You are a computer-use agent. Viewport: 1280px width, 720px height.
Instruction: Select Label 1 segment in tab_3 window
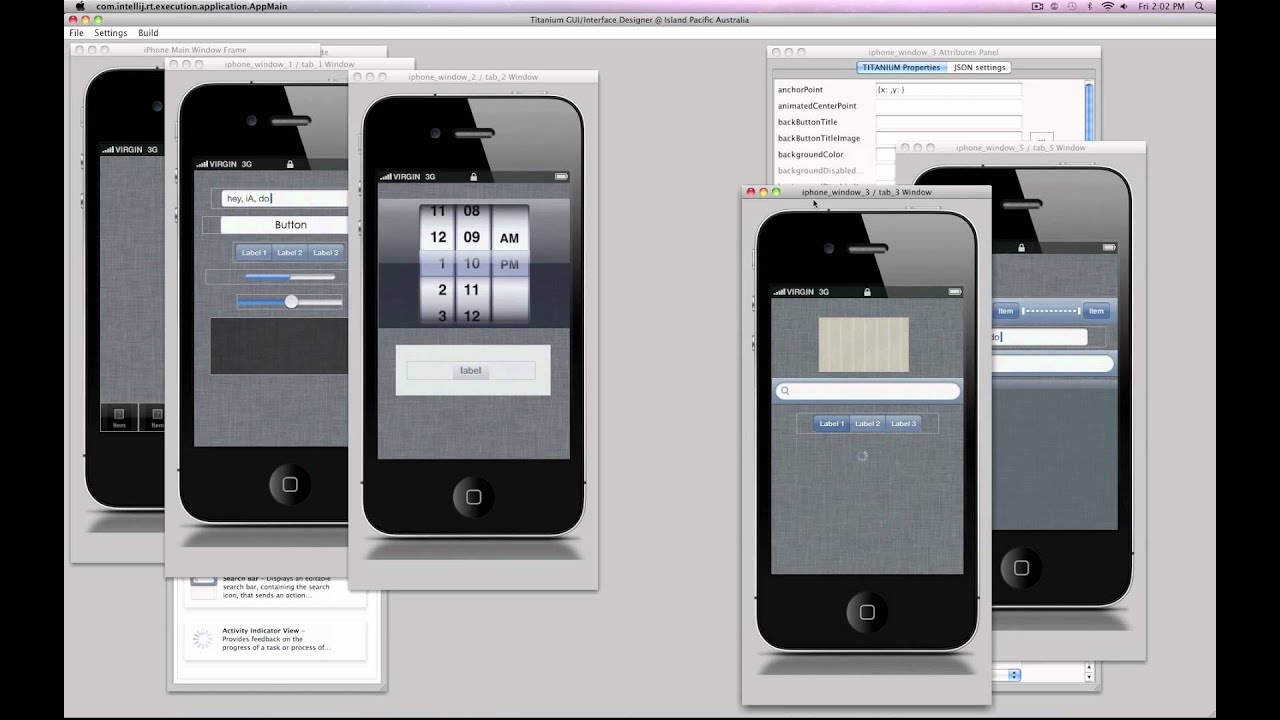click(x=831, y=424)
